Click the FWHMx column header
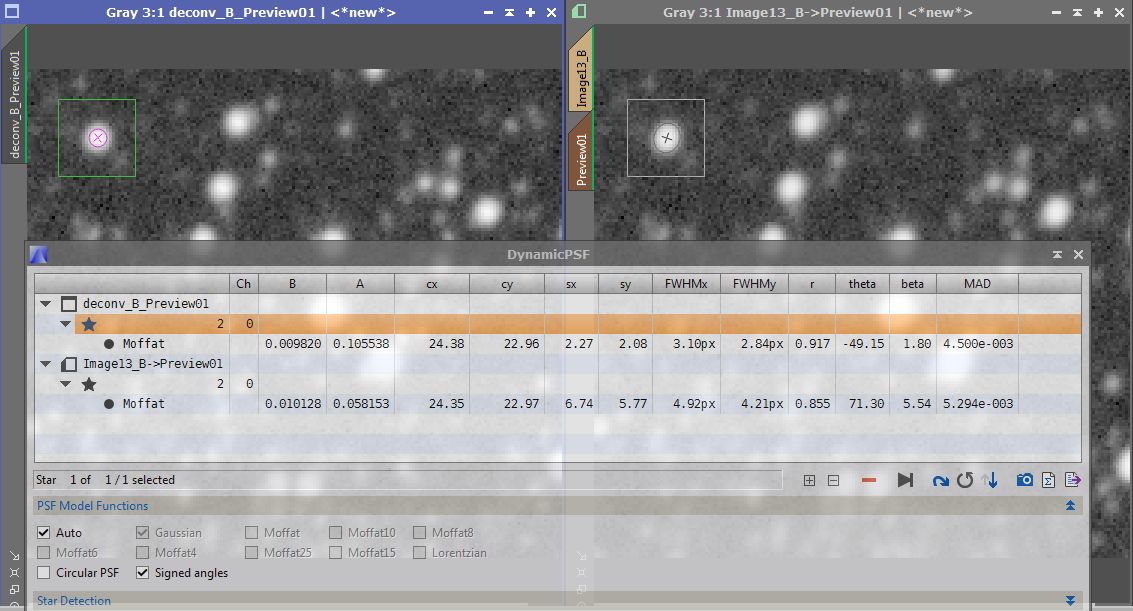Image resolution: width=1133 pixels, height=611 pixels. point(685,284)
